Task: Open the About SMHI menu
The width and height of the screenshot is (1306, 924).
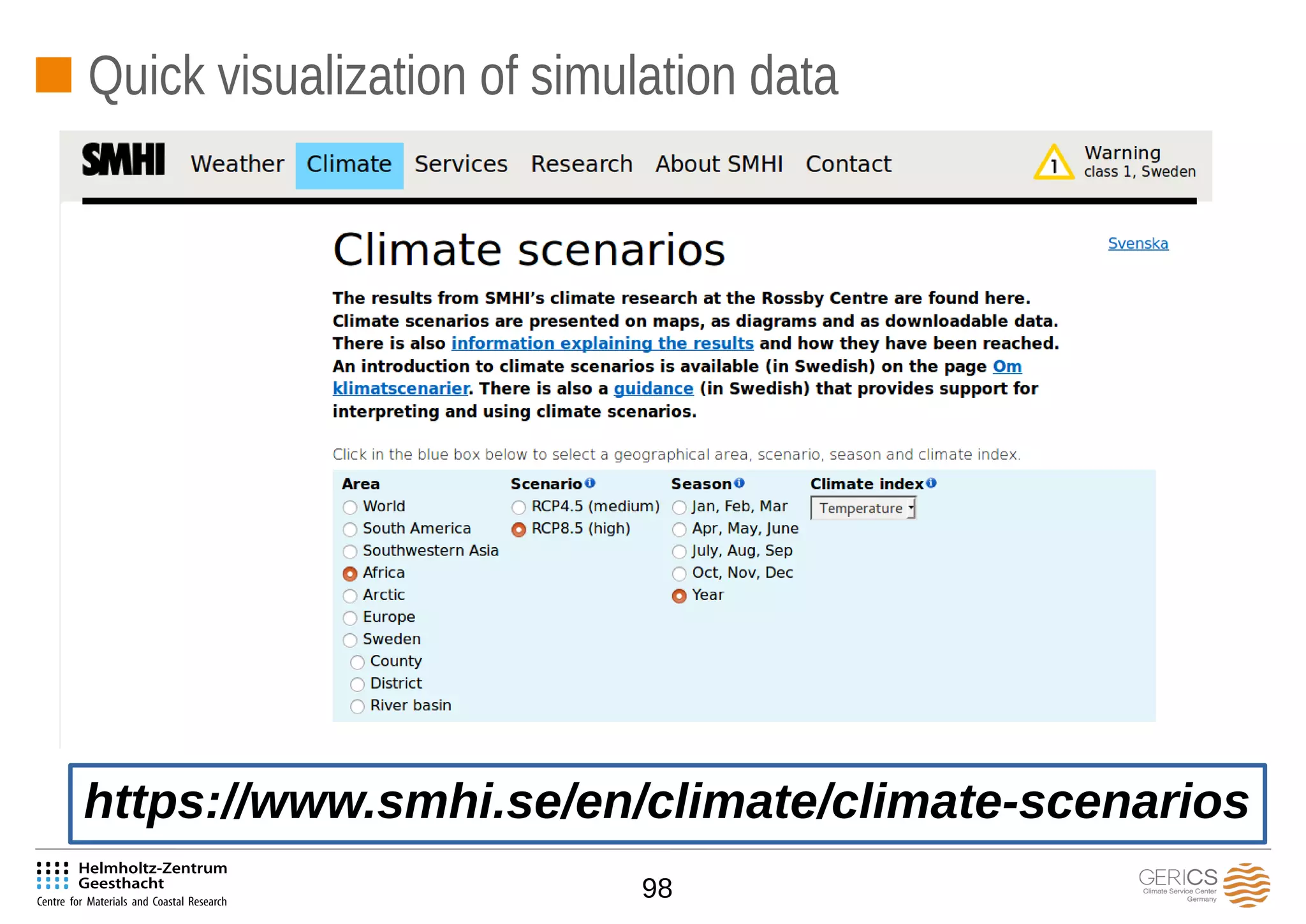Action: (x=719, y=165)
